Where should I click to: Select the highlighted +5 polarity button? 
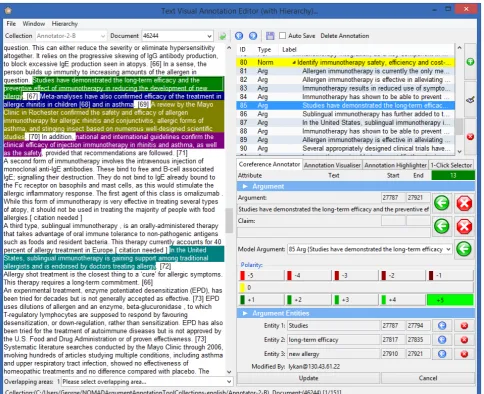(x=450, y=300)
